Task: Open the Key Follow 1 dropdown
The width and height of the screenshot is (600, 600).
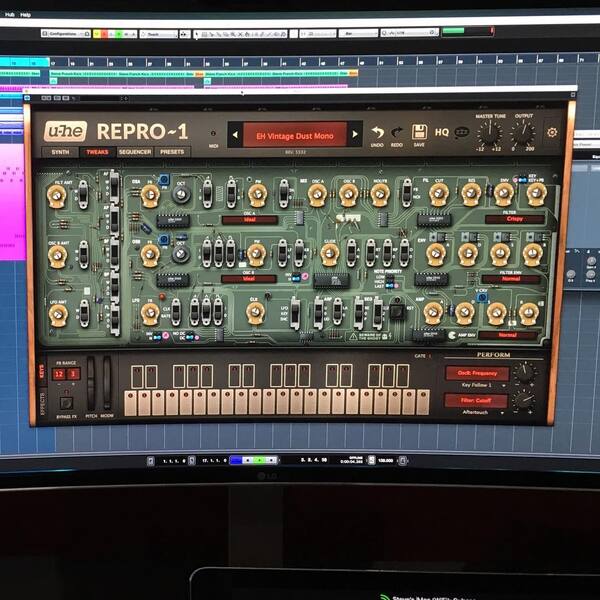Action: (x=484, y=385)
